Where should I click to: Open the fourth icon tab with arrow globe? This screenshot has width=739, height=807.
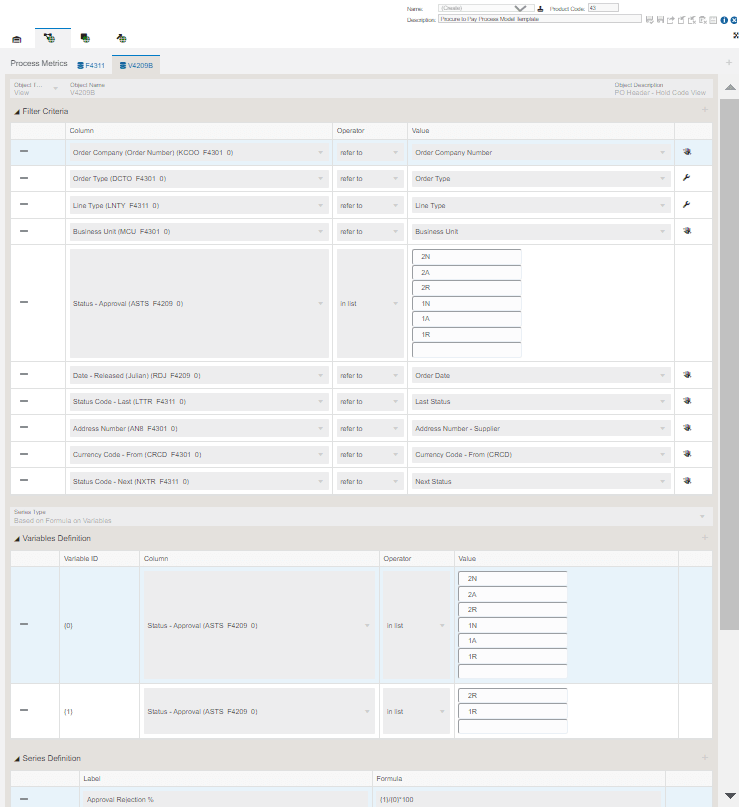click(121, 38)
